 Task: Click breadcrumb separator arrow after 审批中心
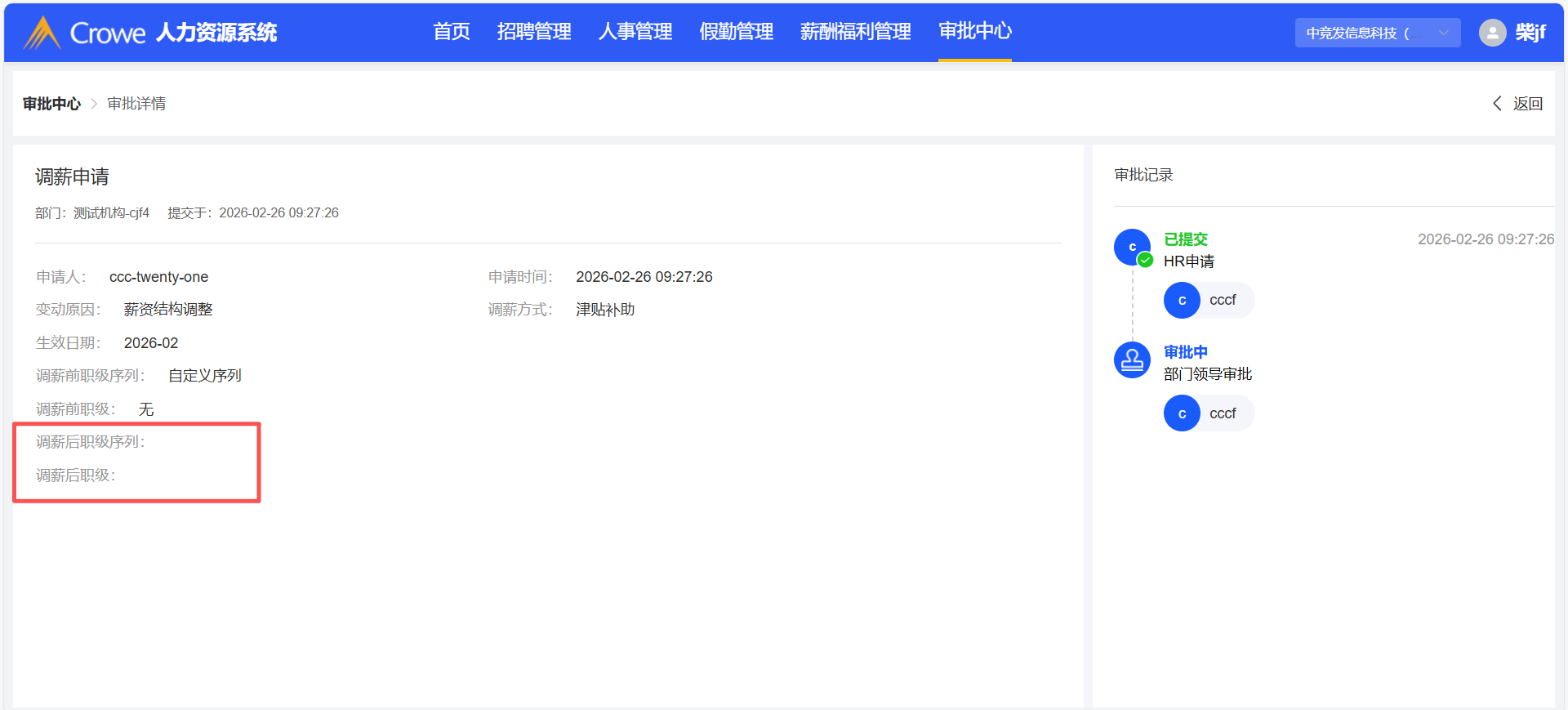tap(94, 104)
